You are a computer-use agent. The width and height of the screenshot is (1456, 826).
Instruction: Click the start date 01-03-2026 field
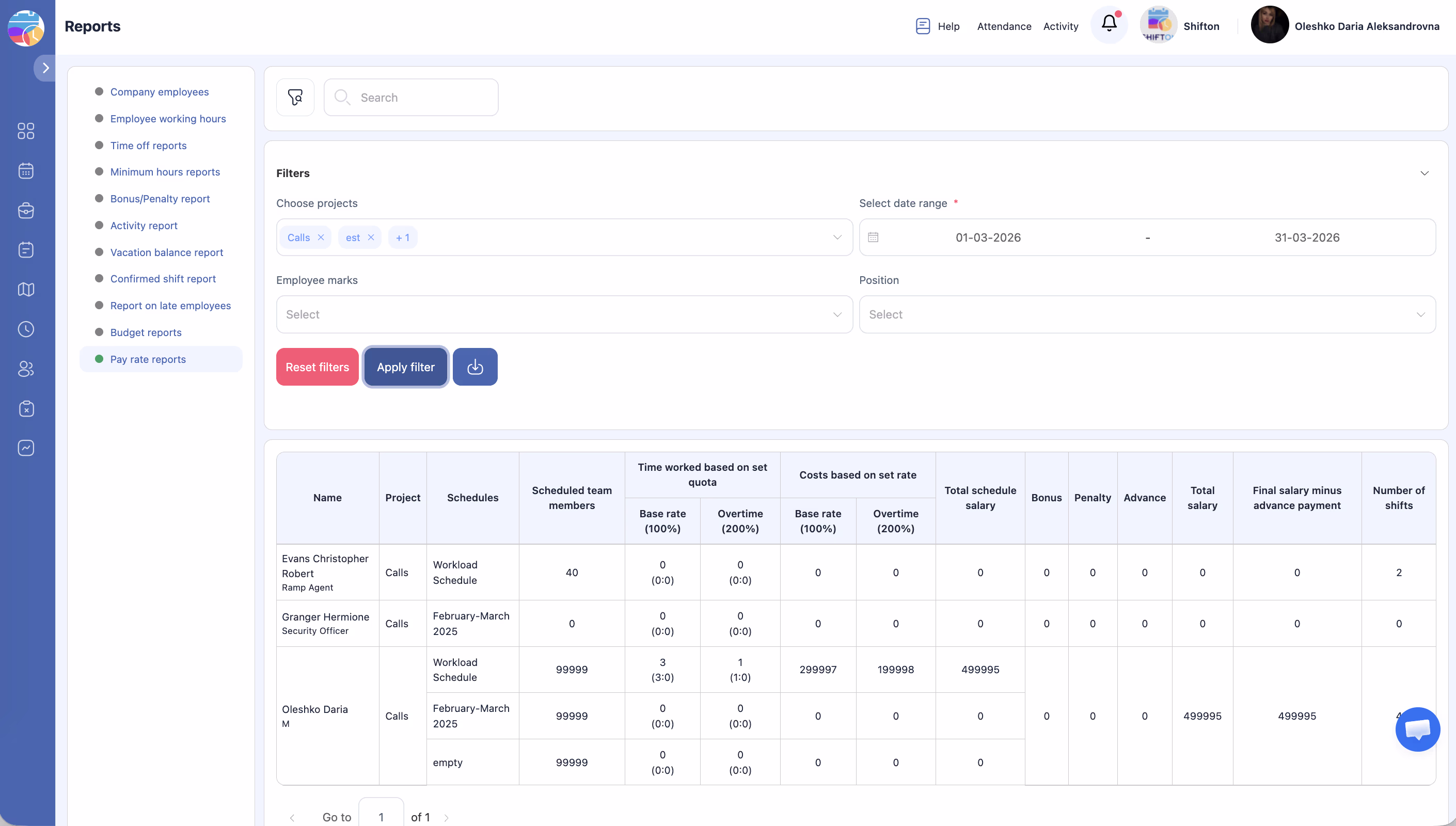pos(988,237)
